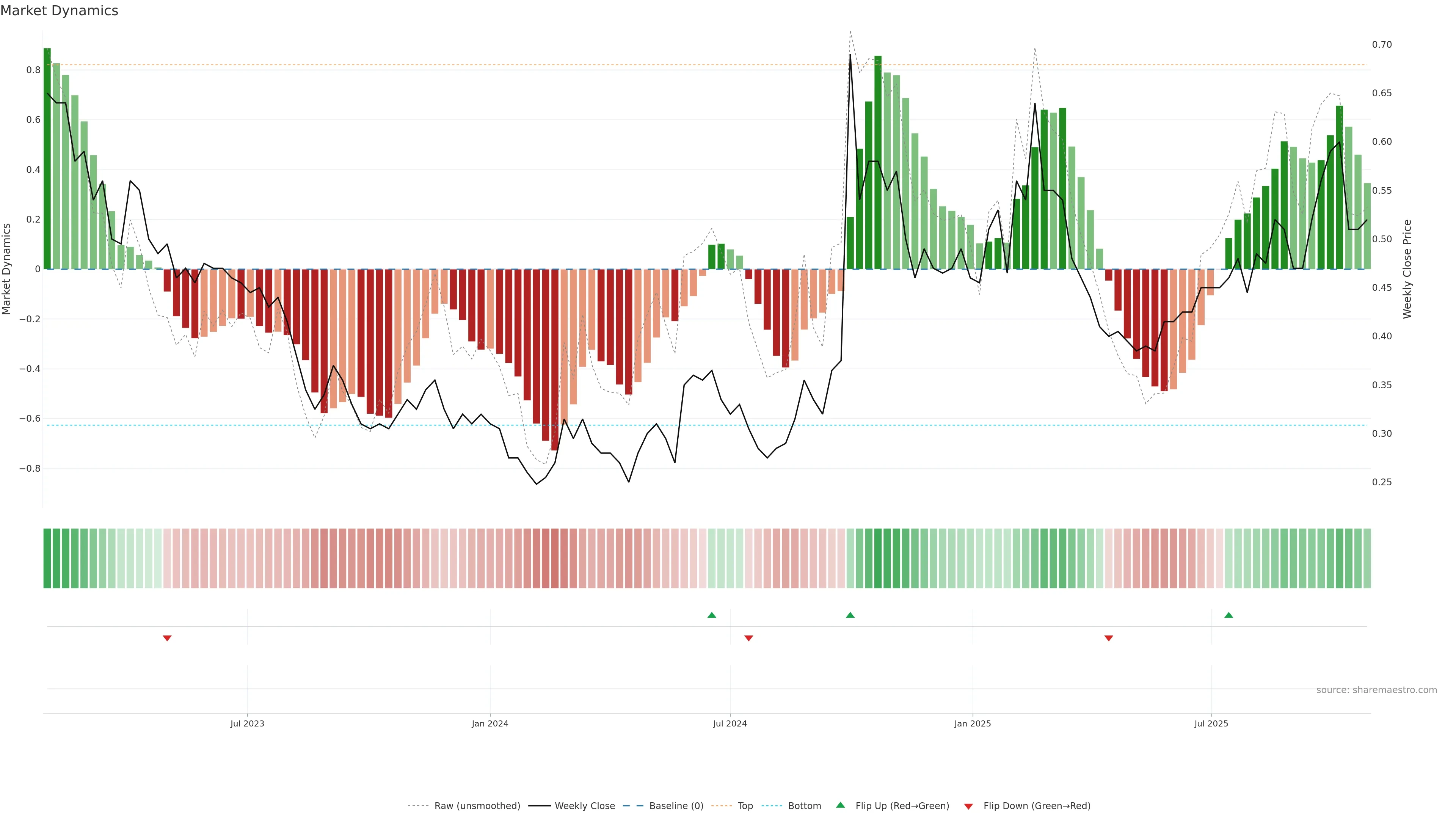The height and width of the screenshot is (819, 1456).
Task: Click the 0.70 right-axis tick label
Action: click(1382, 45)
